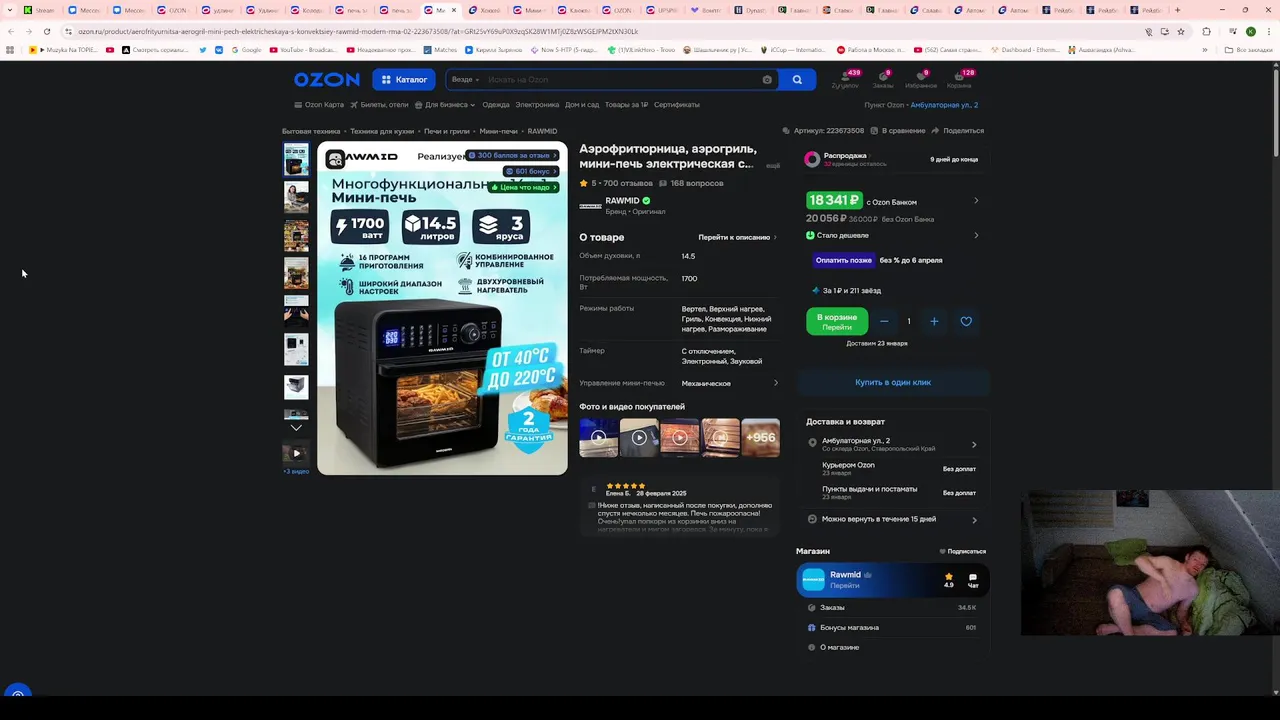This screenshot has width=1280, height=720.
Task: Click the browser address bar URL
Action: [358, 32]
